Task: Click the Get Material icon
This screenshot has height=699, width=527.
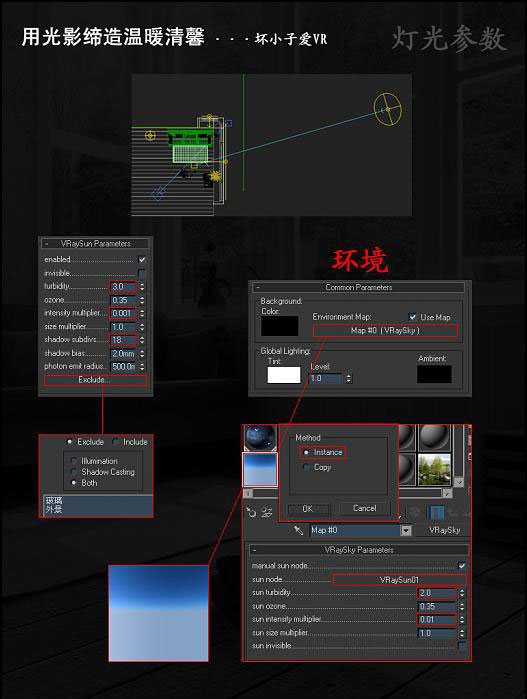Action: coord(251,513)
